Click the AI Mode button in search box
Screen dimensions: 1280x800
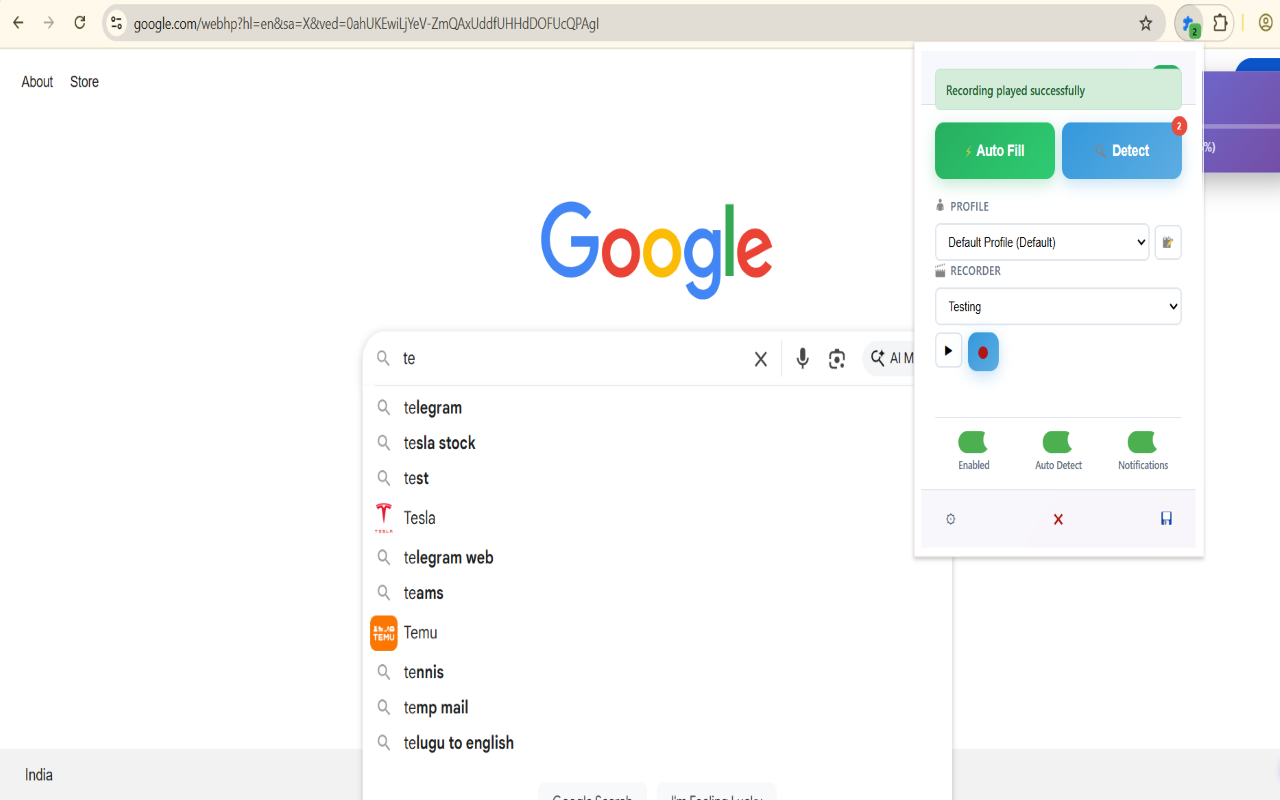pos(890,358)
